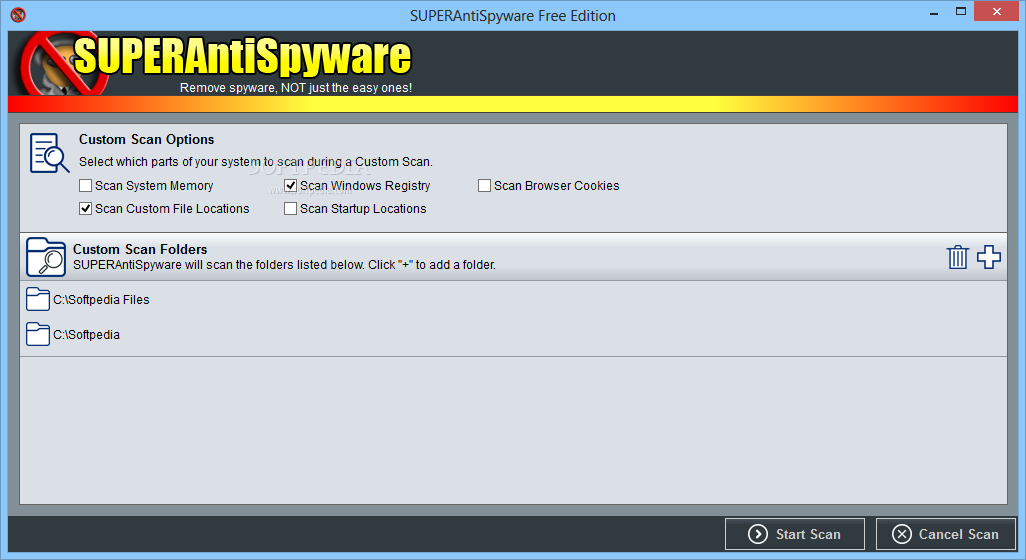This screenshot has height=560, width=1026.
Task: Click the folder icon beside C:\Softpedia Files
Action: [38, 300]
